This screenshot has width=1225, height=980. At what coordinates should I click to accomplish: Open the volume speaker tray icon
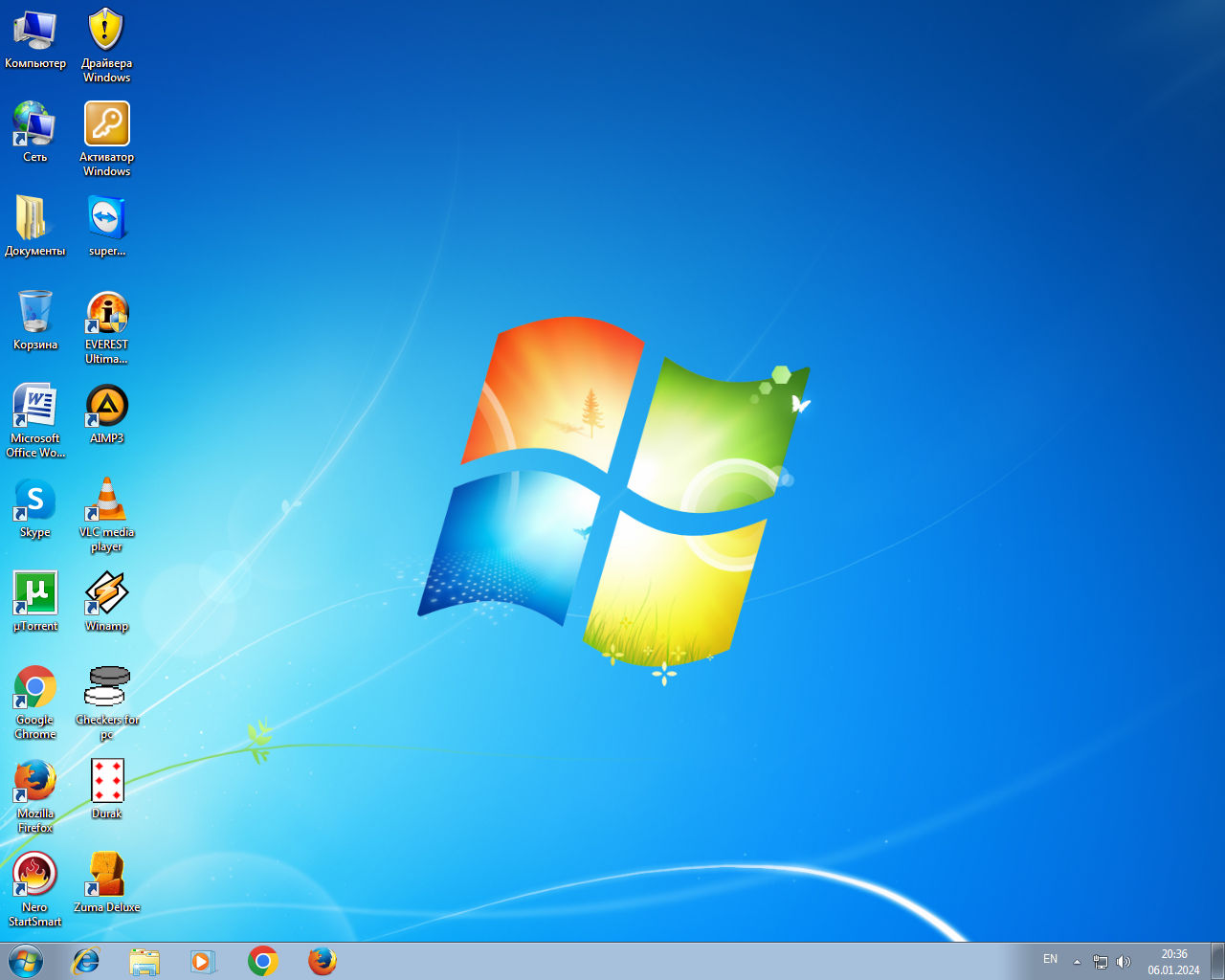(1123, 962)
